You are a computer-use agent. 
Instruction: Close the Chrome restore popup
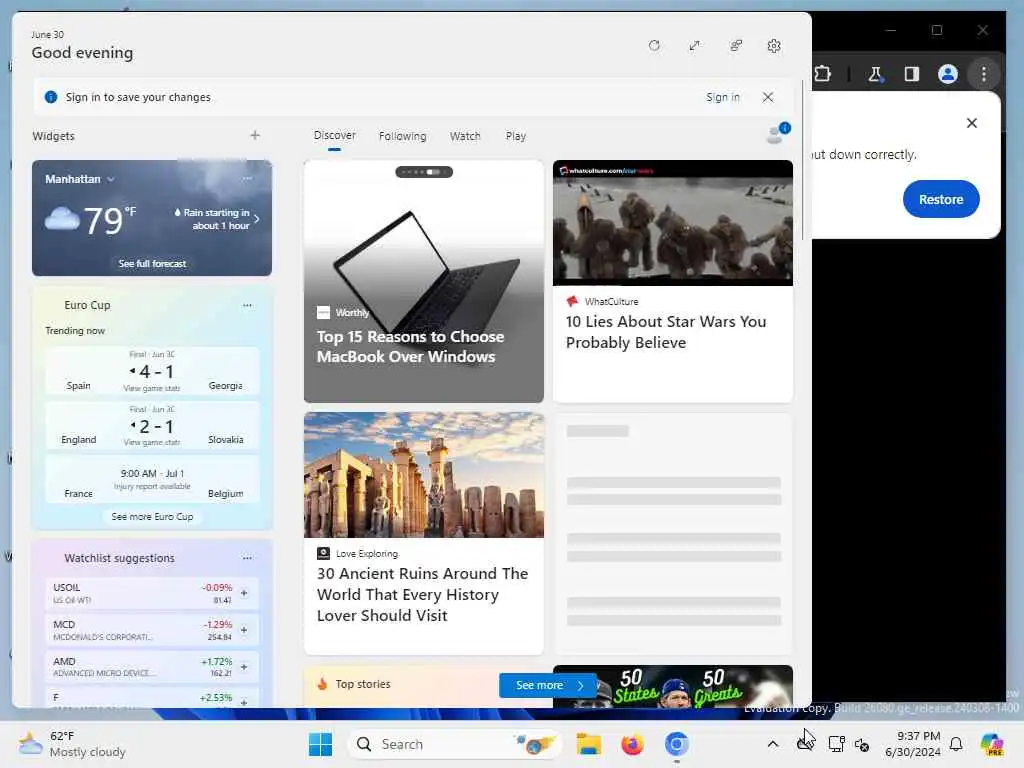972,123
